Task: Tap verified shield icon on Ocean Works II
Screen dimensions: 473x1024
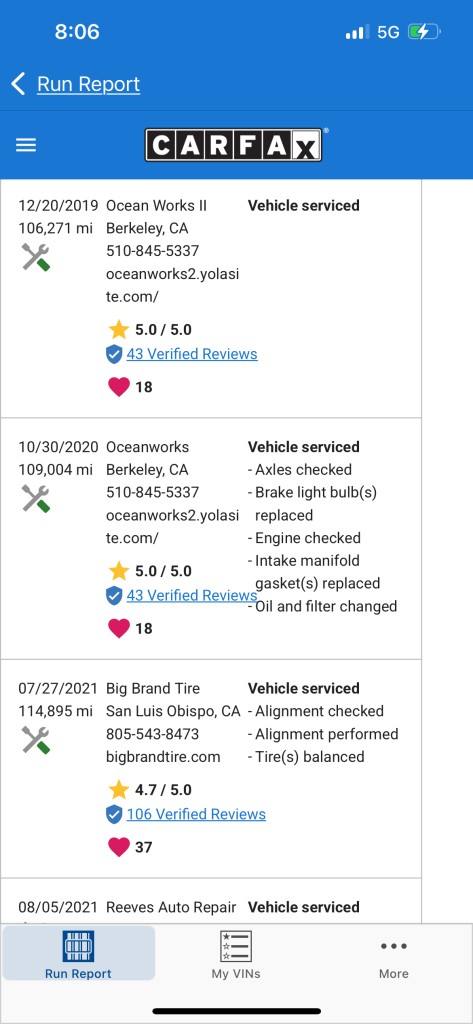Action: 114,355
